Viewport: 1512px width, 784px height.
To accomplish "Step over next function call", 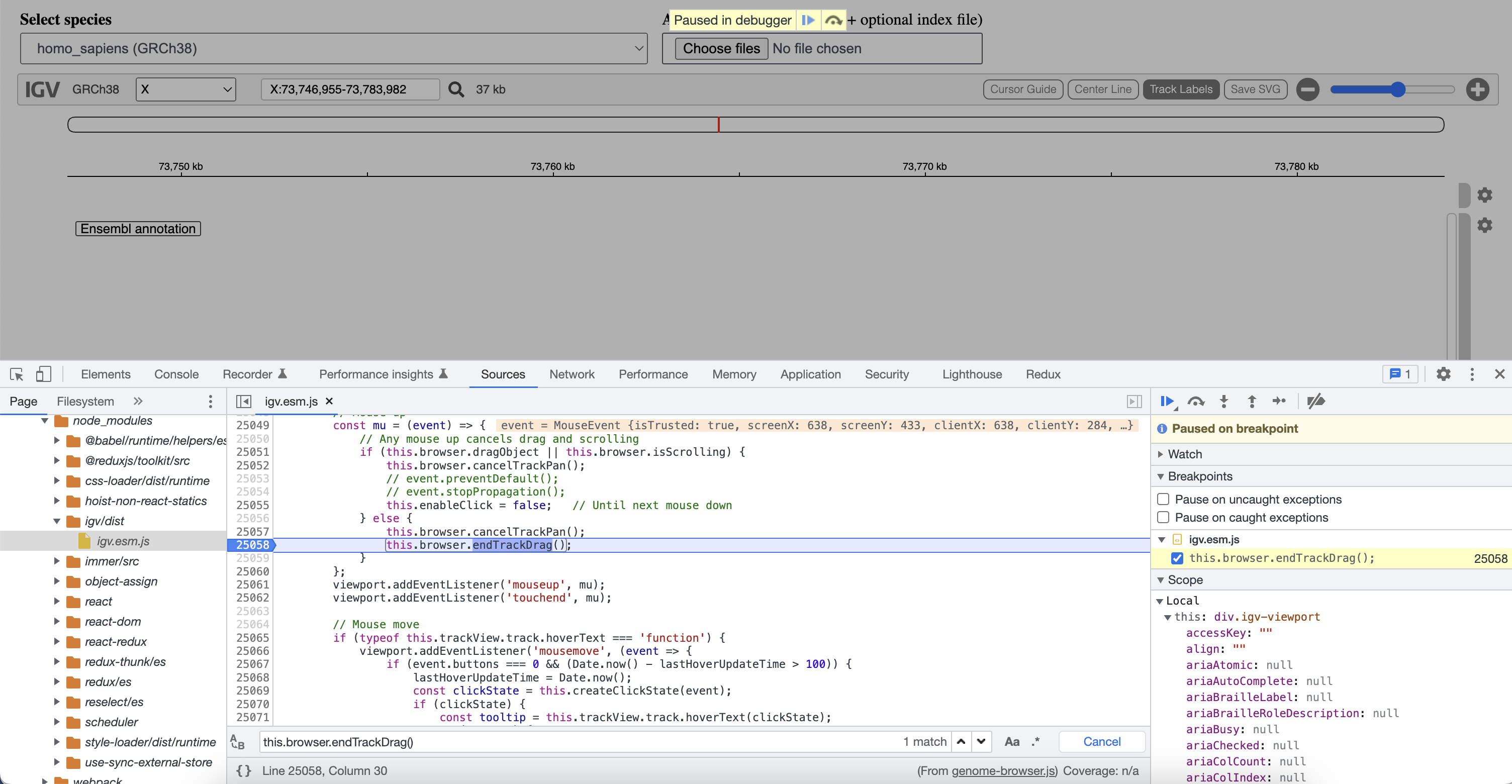I will [x=1196, y=402].
